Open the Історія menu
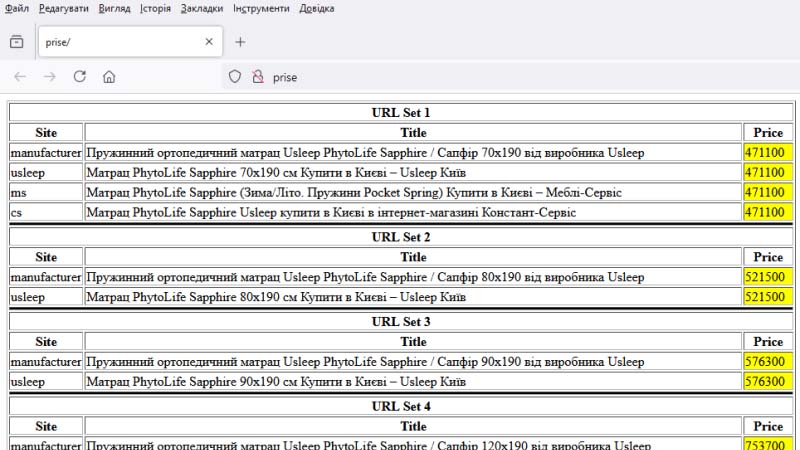This screenshot has width=800, height=450. (156, 9)
